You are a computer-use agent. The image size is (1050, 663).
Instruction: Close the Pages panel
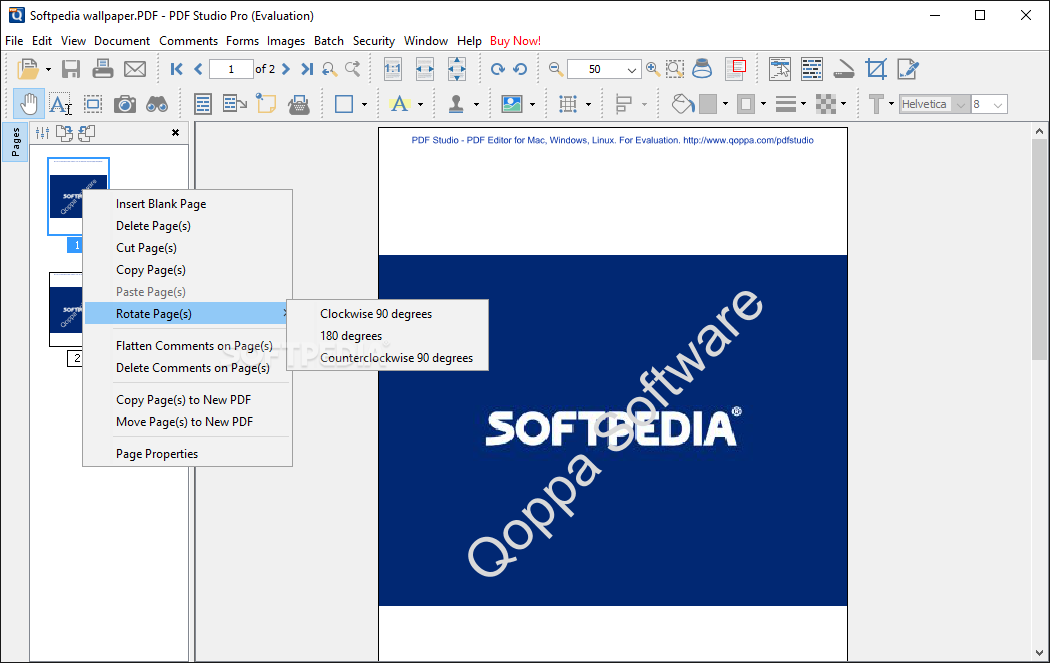click(x=175, y=133)
